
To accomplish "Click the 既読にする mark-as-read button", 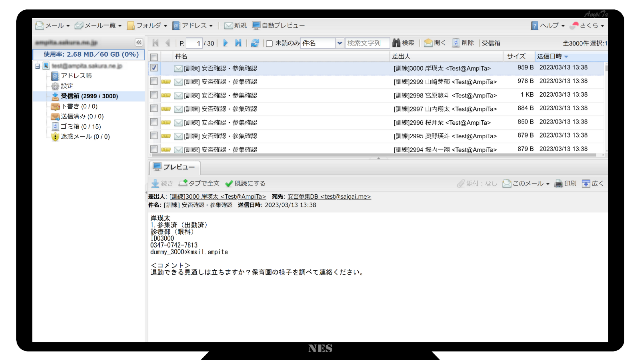I will coord(245,184).
